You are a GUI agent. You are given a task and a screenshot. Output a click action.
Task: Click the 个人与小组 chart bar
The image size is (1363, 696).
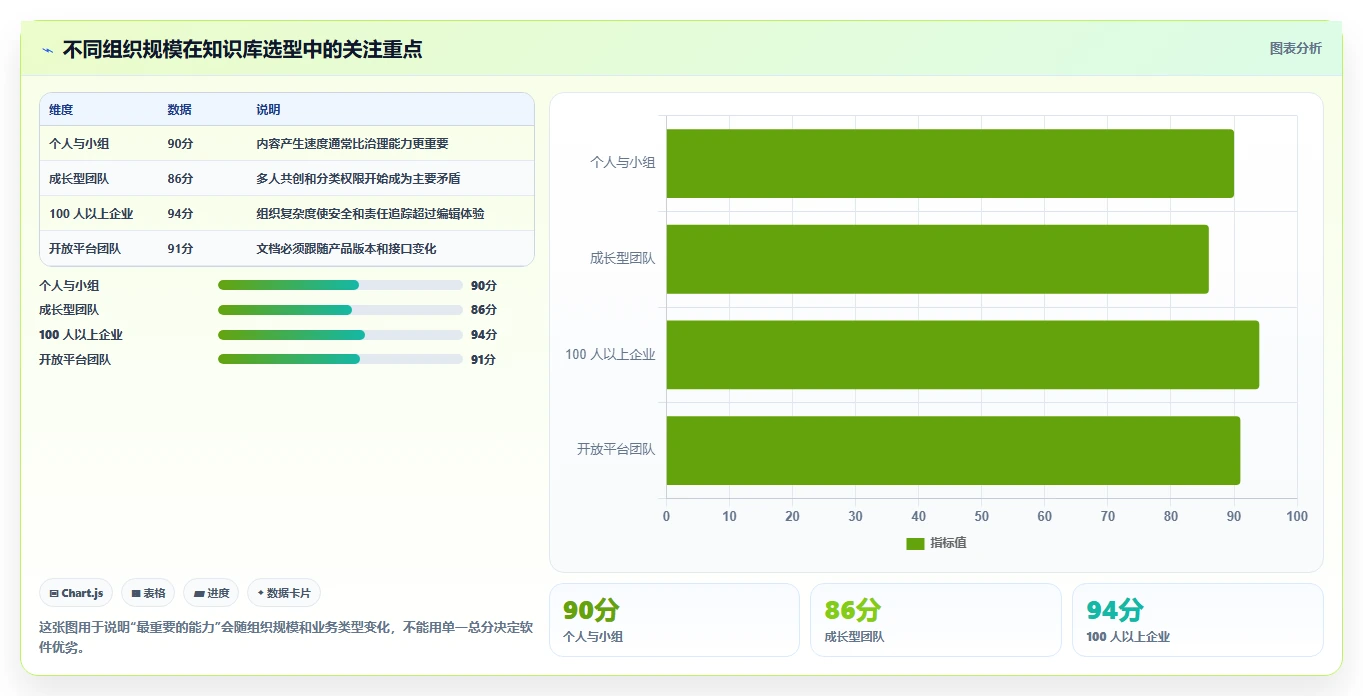pyautogui.click(x=950, y=163)
